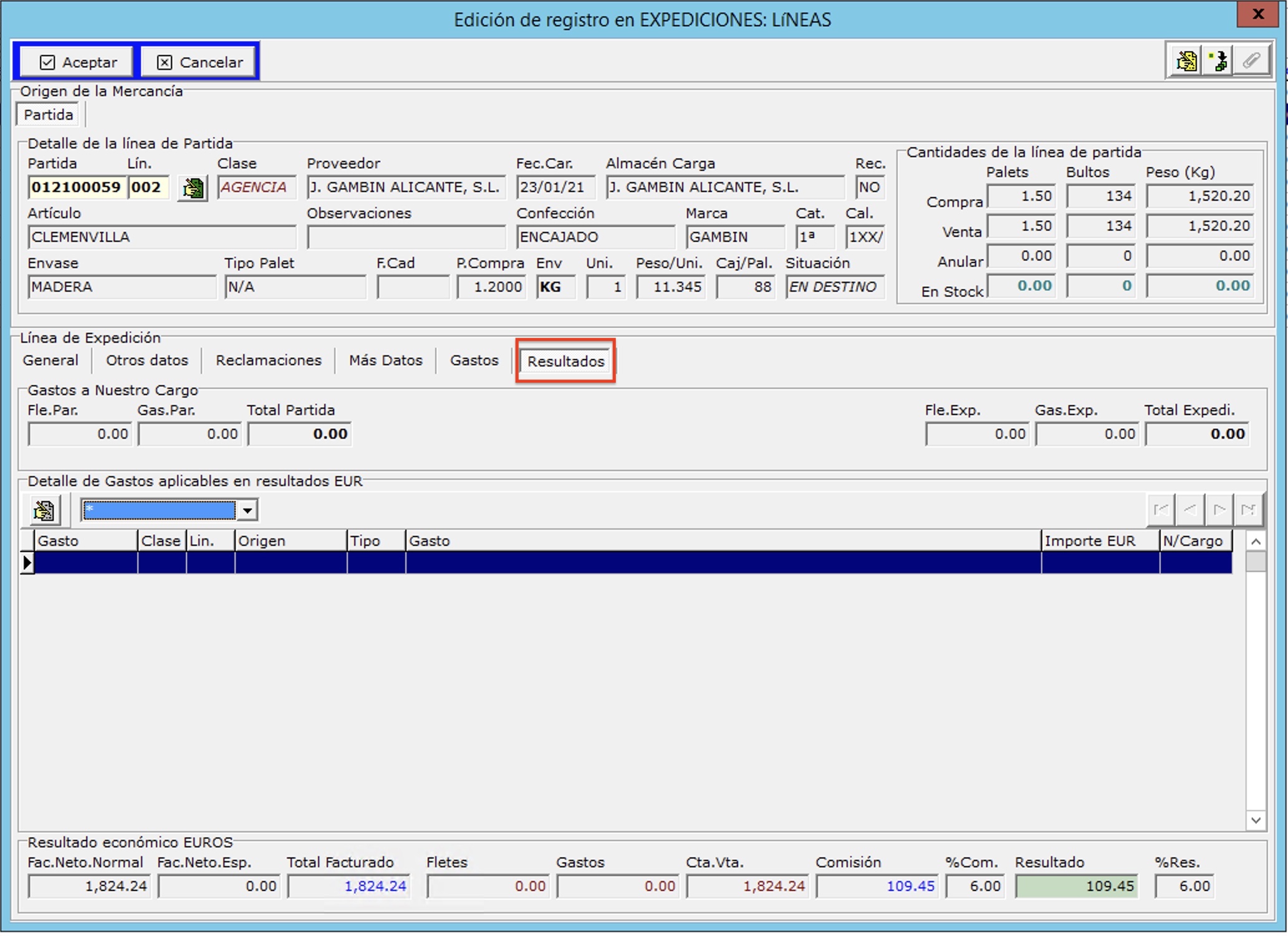This screenshot has width=1288, height=936.
Task: Open the Partida lookup icon beside Lín. field
Action: (193, 188)
